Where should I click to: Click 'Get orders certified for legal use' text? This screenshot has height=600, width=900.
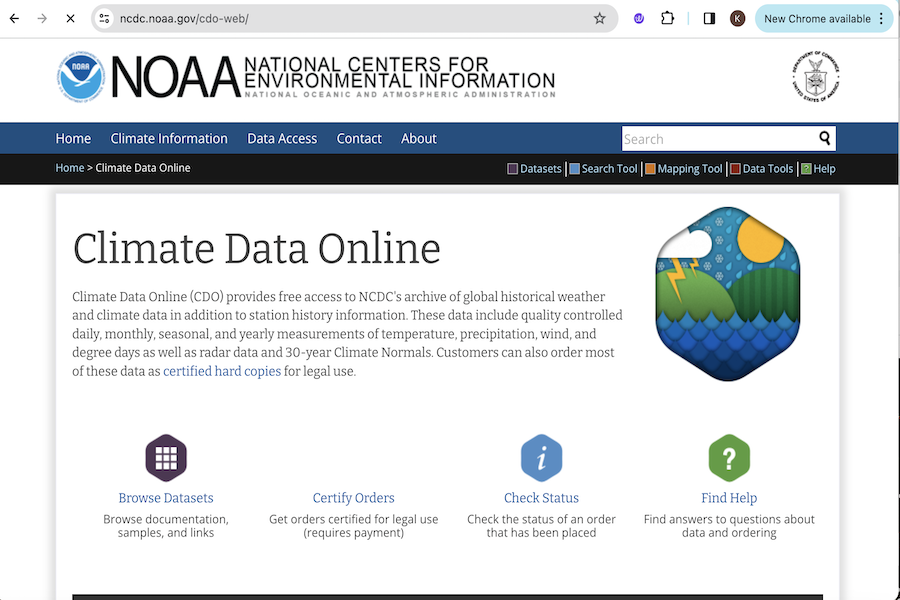pyautogui.click(x=354, y=519)
